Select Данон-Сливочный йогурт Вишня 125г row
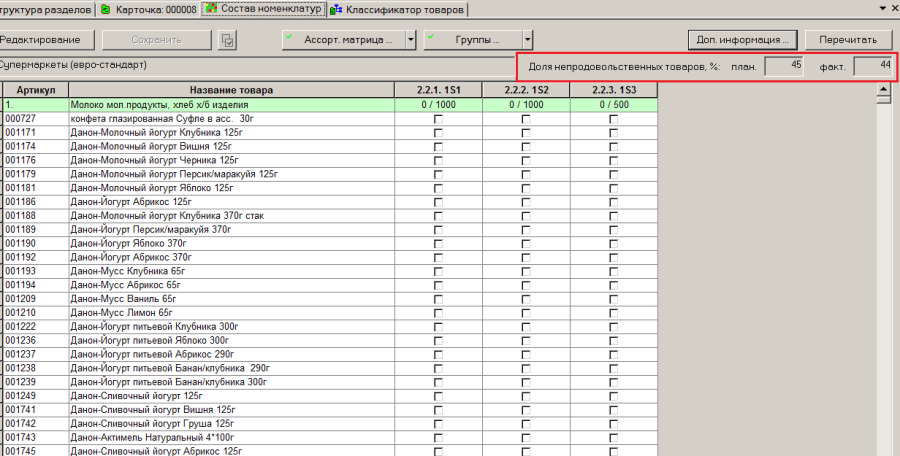This screenshot has height=456, width=900. 330,410
